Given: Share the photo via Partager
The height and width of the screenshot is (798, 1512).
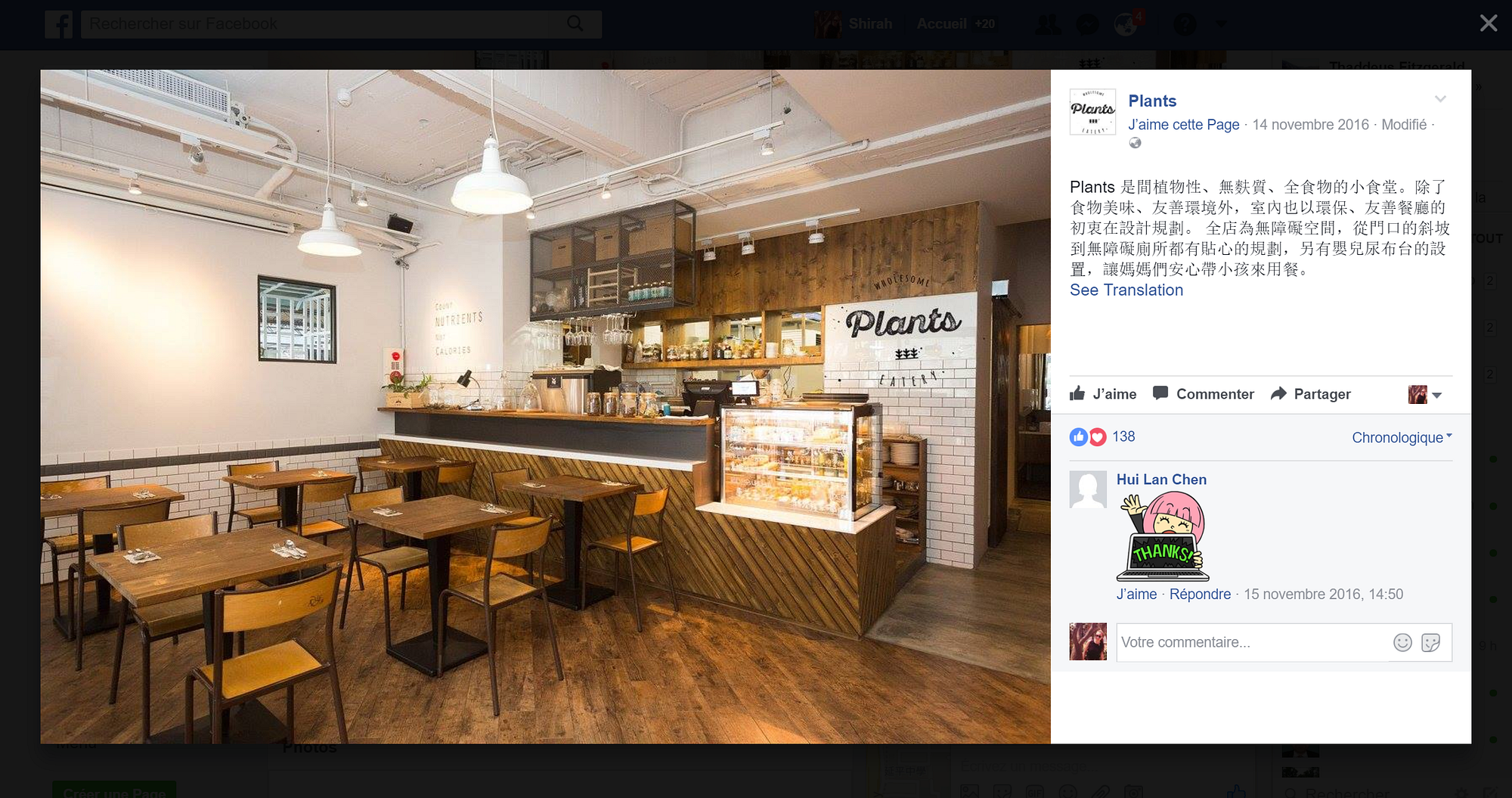Looking at the screenshot, I should coord(1310,394).
